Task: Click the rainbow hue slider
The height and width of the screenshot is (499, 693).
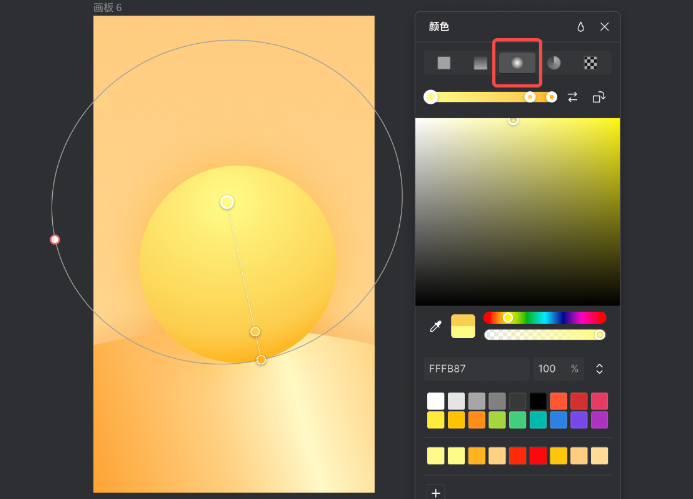Action: coord(544,317)
